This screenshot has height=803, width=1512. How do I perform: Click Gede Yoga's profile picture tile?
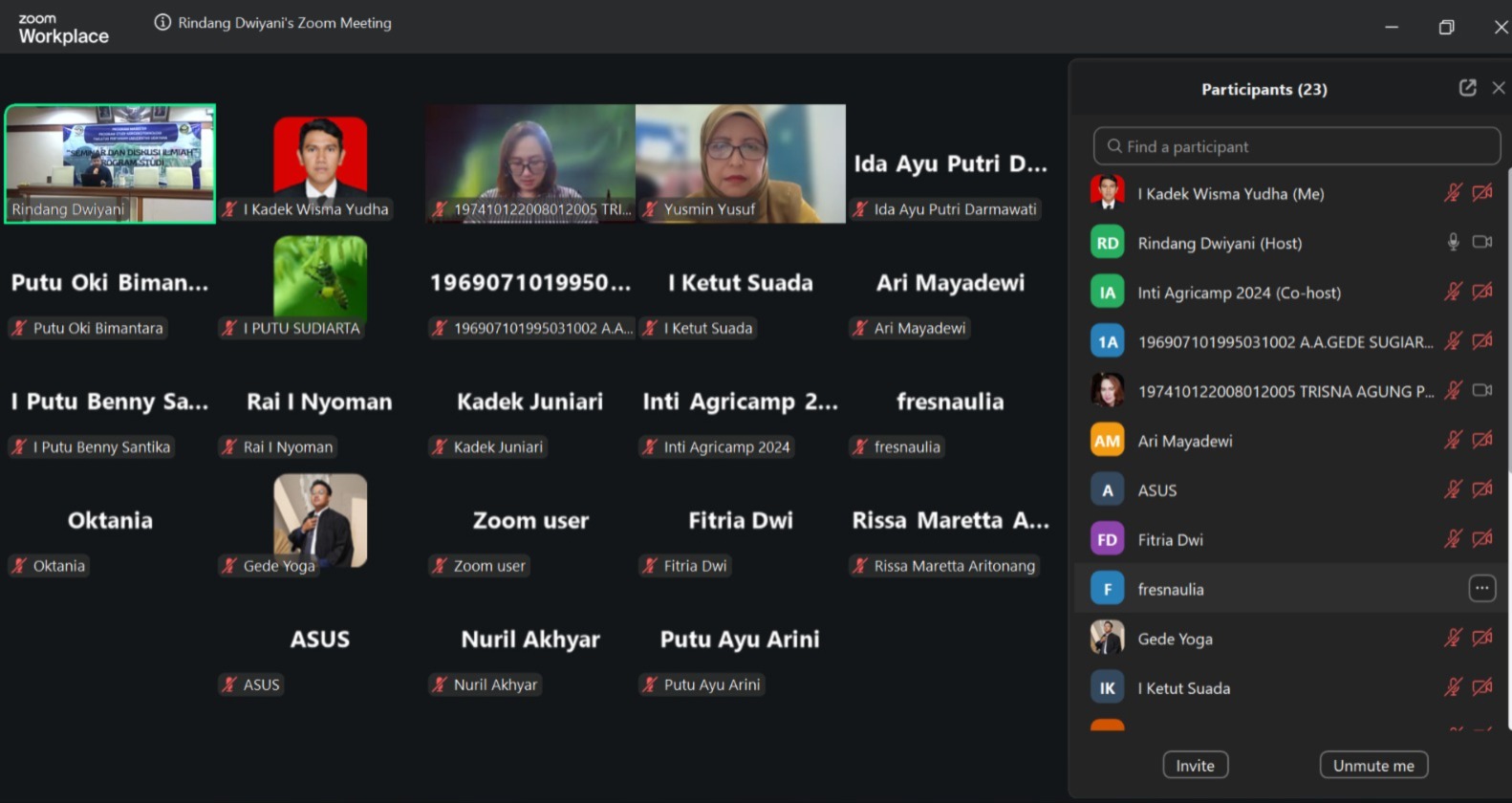(320, 520)
